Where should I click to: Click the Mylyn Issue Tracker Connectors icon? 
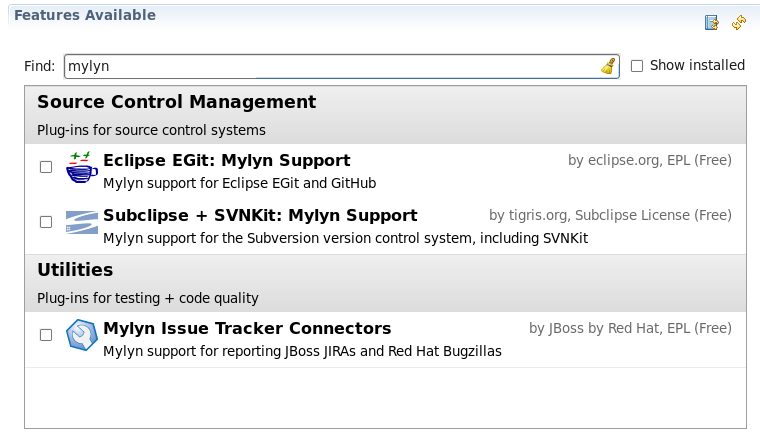[81, 335]
